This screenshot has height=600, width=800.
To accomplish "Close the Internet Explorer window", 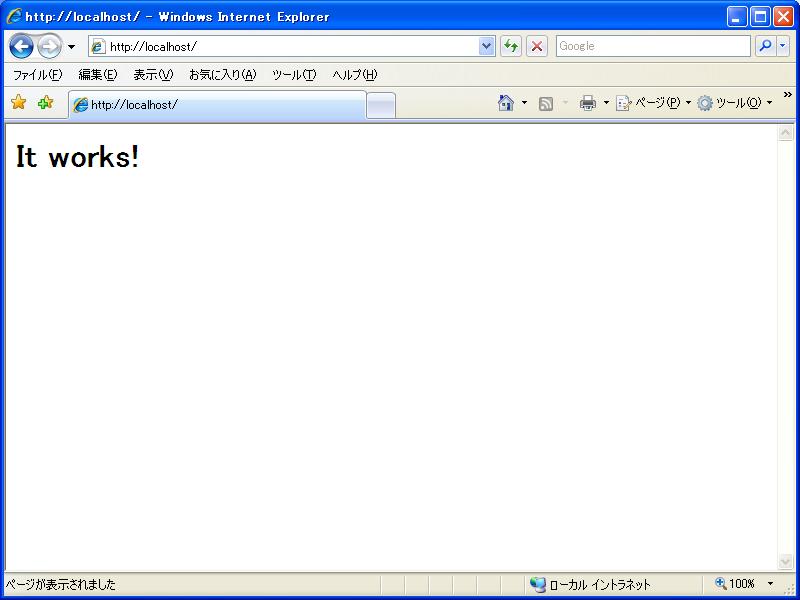I will (x=783, y=17).
